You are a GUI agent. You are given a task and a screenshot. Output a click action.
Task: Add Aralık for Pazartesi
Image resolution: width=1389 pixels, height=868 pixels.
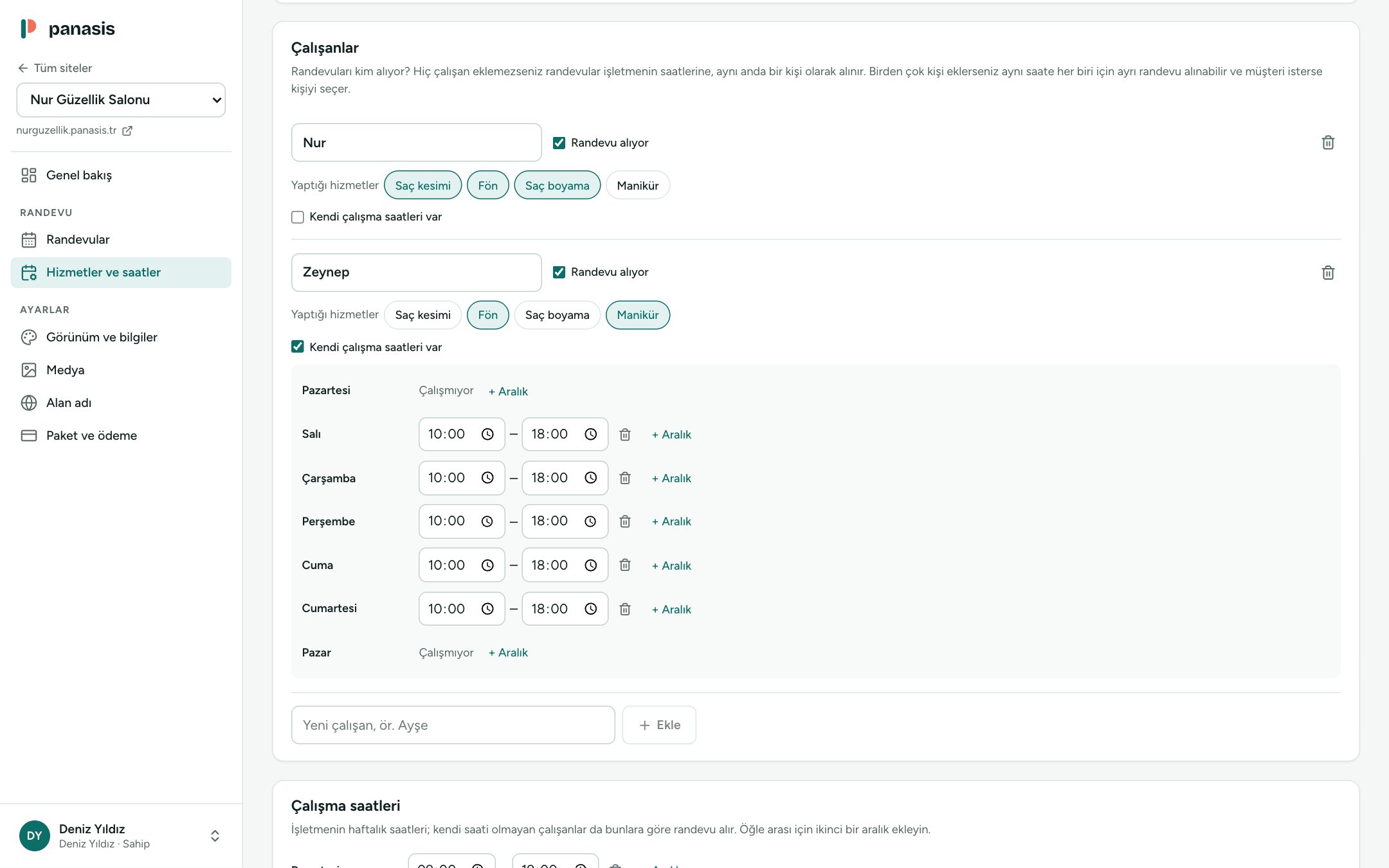[x=508, y=392]
